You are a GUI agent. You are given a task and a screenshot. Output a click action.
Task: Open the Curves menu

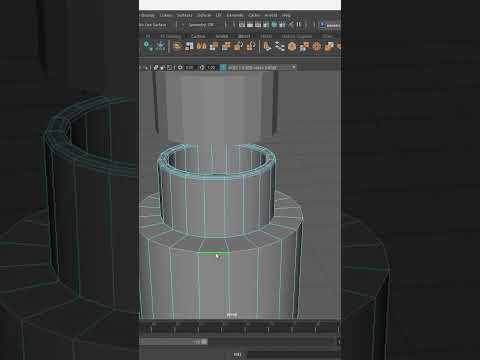point(166,15)
